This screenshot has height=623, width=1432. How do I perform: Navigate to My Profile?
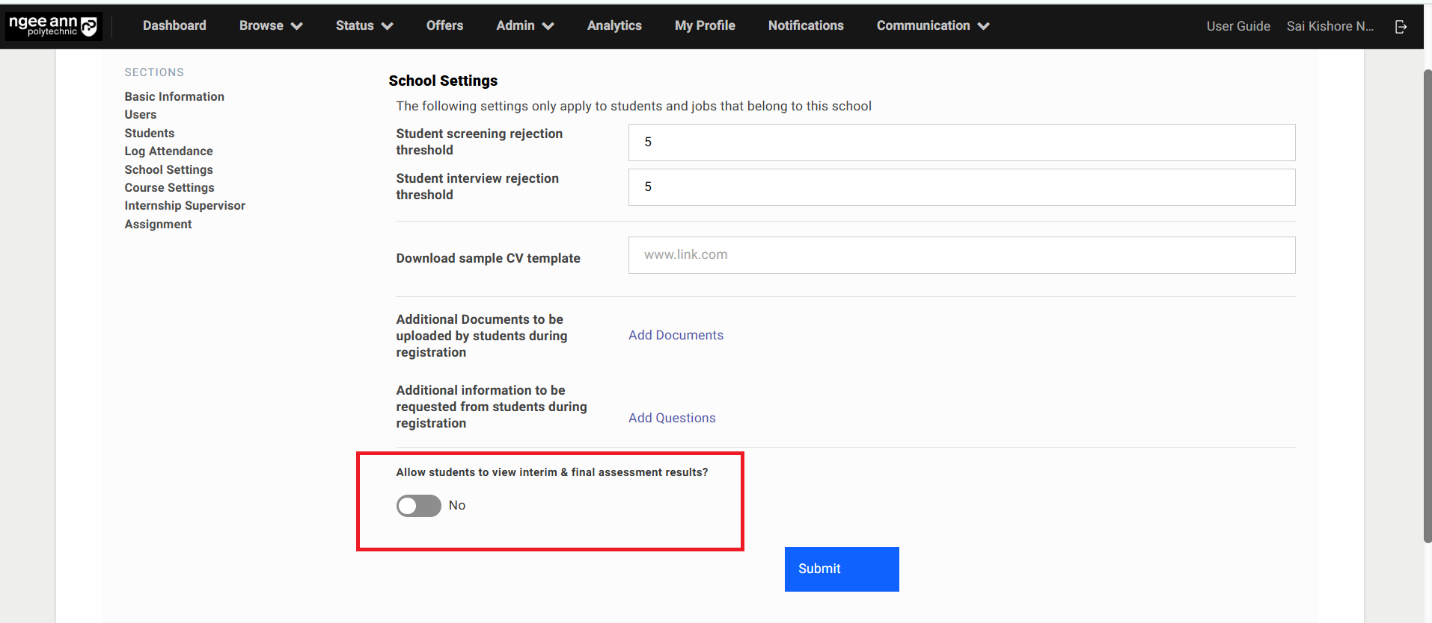tap(704, 26)
